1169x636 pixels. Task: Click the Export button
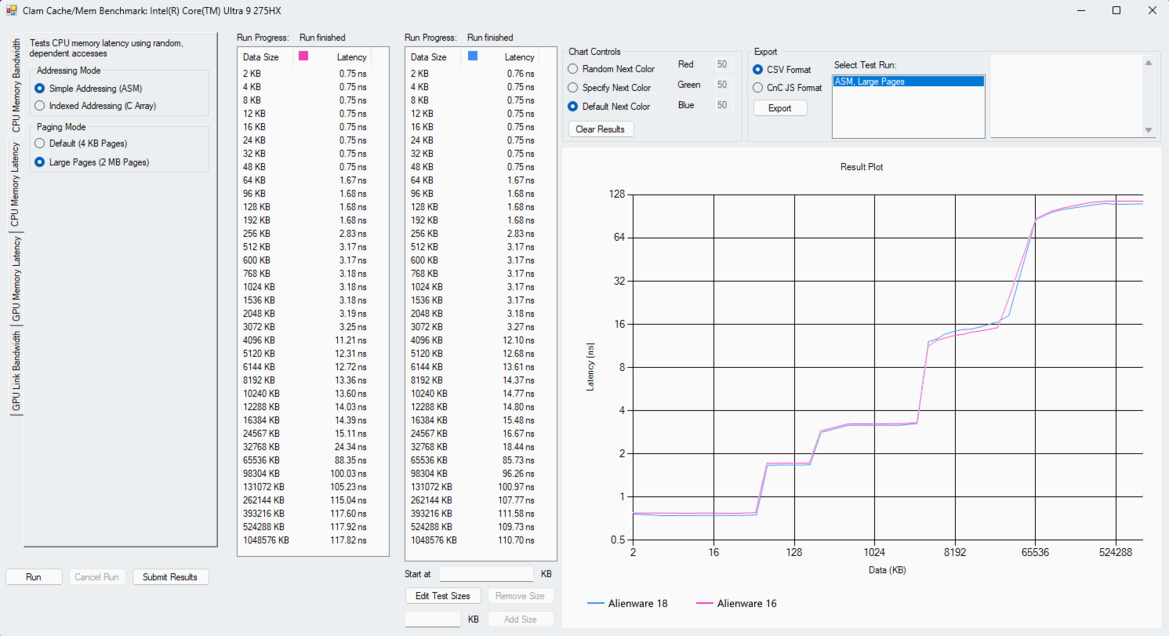(x=779, y=108)
